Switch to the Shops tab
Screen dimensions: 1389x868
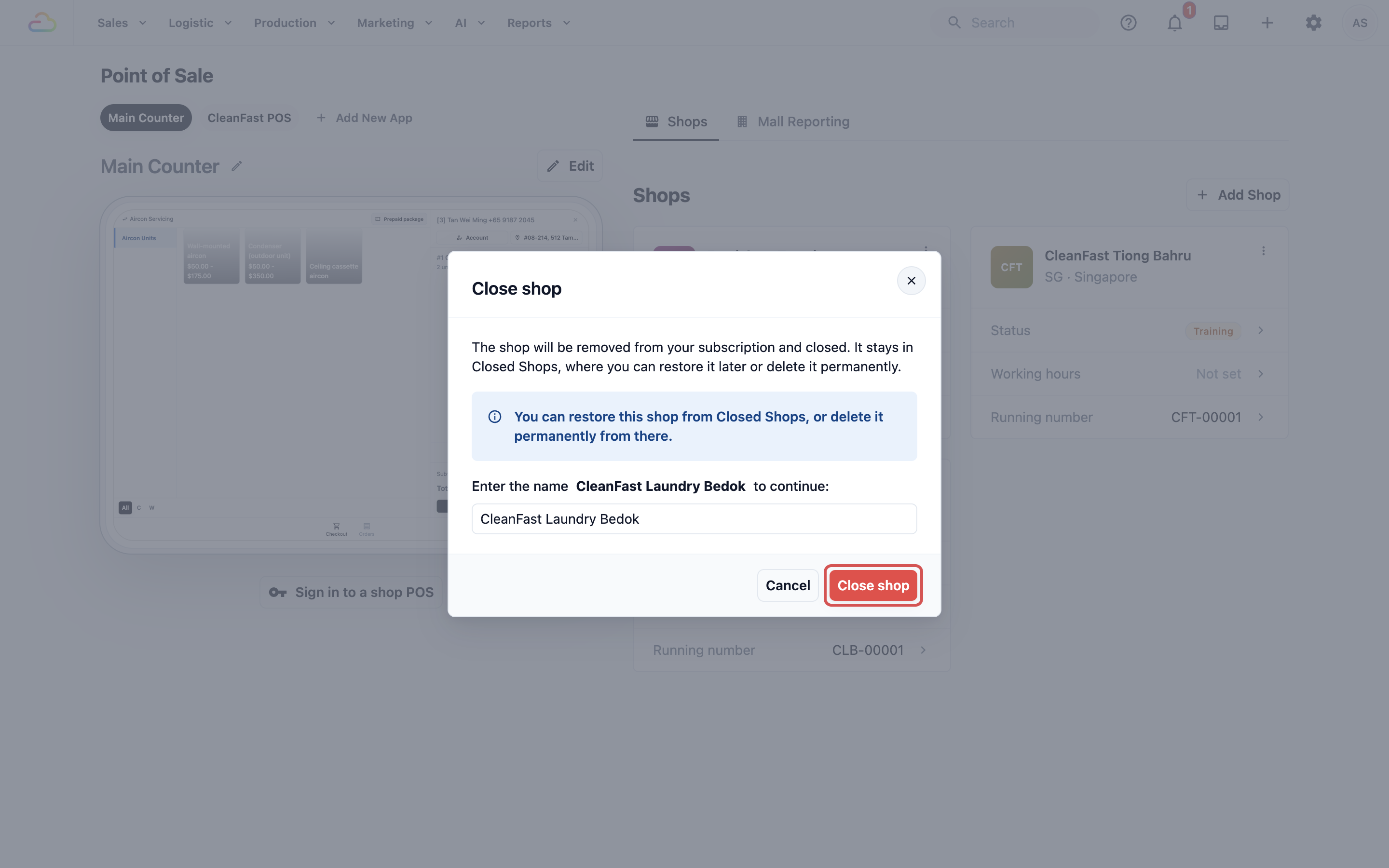pos(676,122)
